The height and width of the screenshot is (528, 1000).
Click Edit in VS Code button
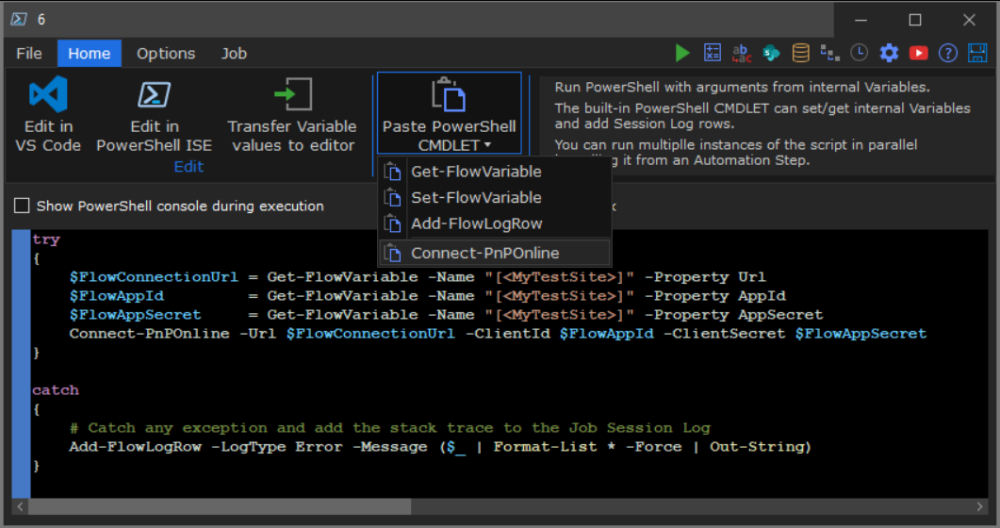[48, 115]
